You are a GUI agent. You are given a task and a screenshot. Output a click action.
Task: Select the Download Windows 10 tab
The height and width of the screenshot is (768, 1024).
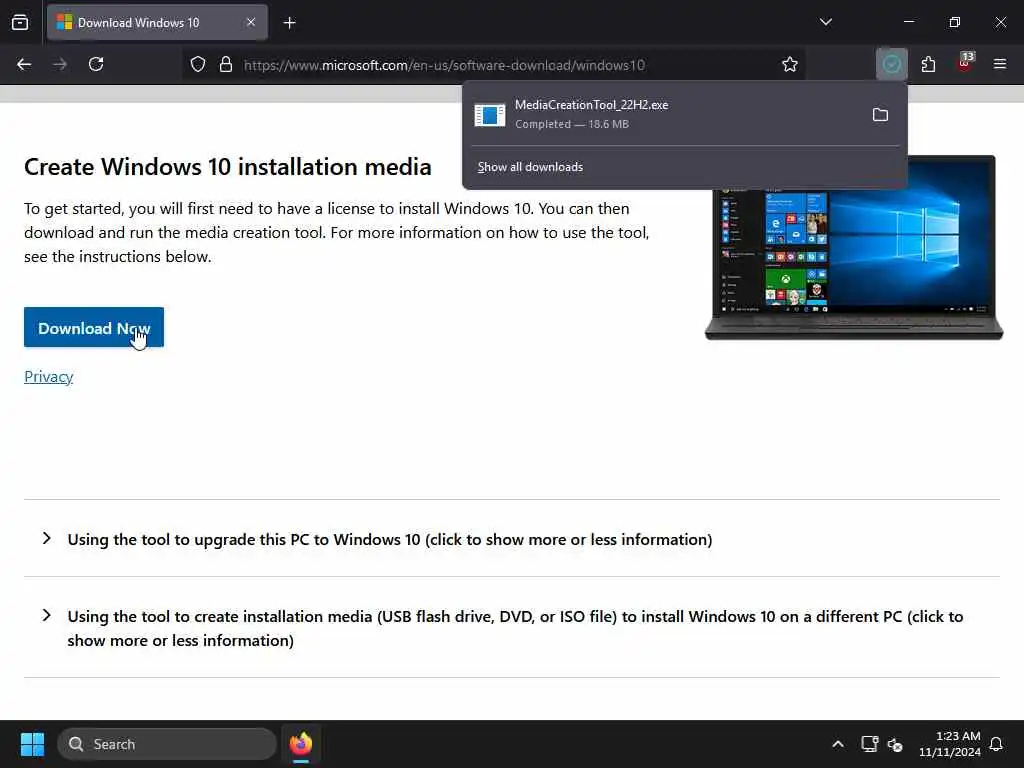click(x=157, y=22)
